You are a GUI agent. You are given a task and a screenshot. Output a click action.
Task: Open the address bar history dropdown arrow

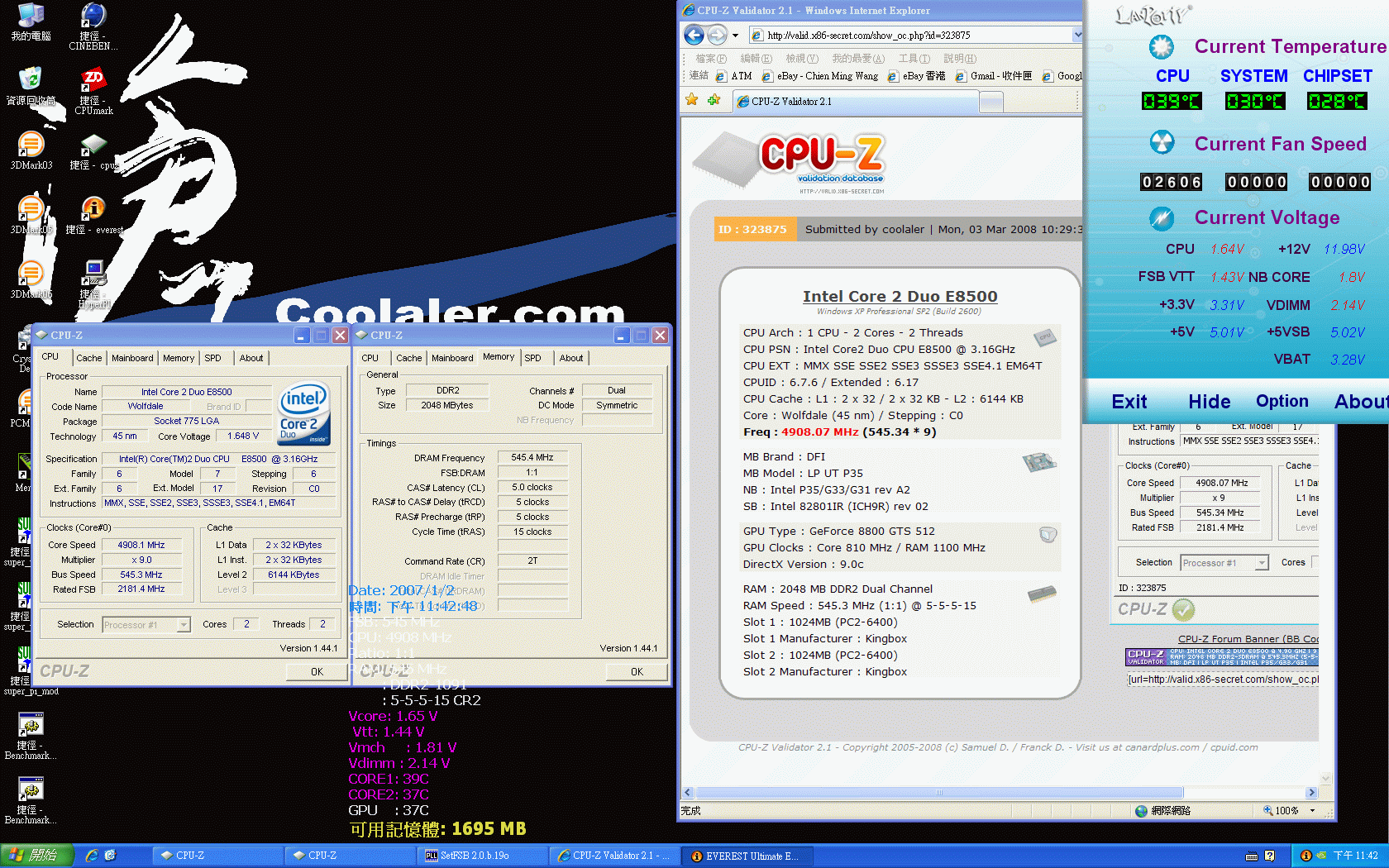pos(1077,35)
